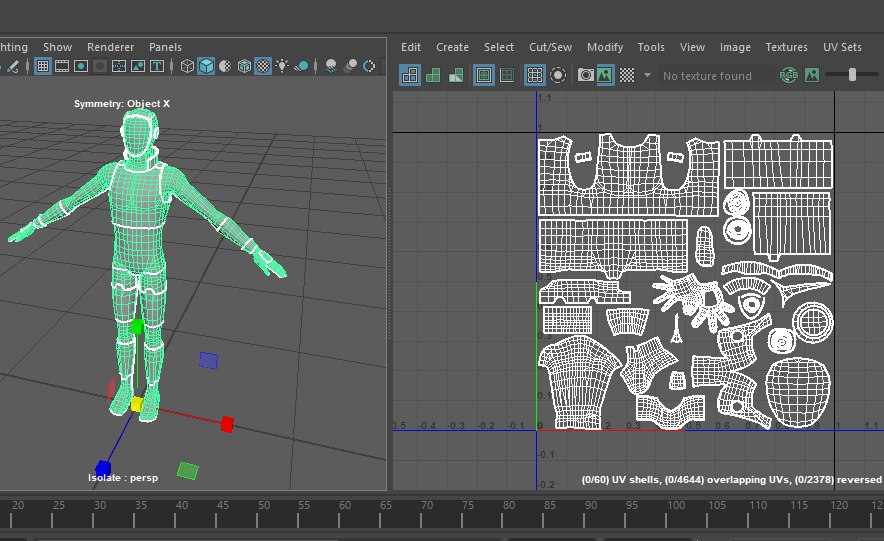Toggle the second UV borders icon

(x=507, y=75)
